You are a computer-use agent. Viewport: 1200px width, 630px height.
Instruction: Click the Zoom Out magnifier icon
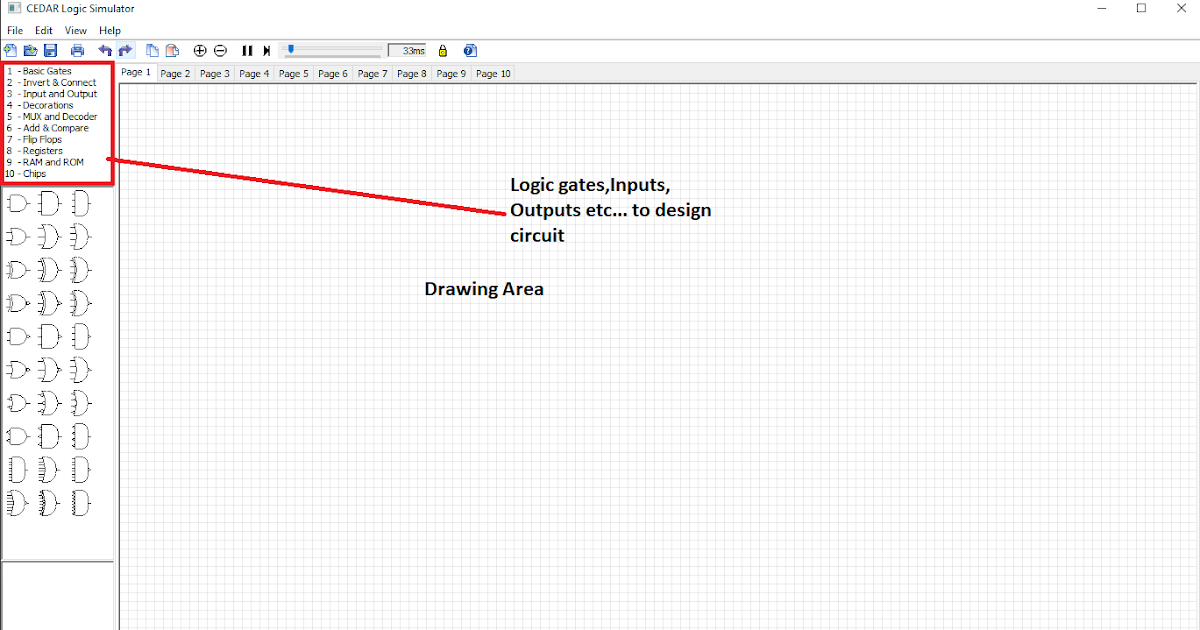[220, 50]
